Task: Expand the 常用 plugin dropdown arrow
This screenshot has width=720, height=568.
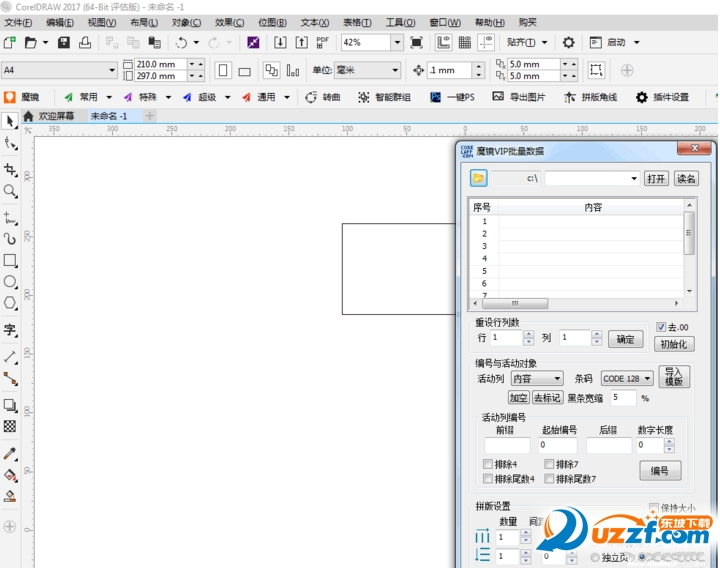Action: tap(109, 97)
